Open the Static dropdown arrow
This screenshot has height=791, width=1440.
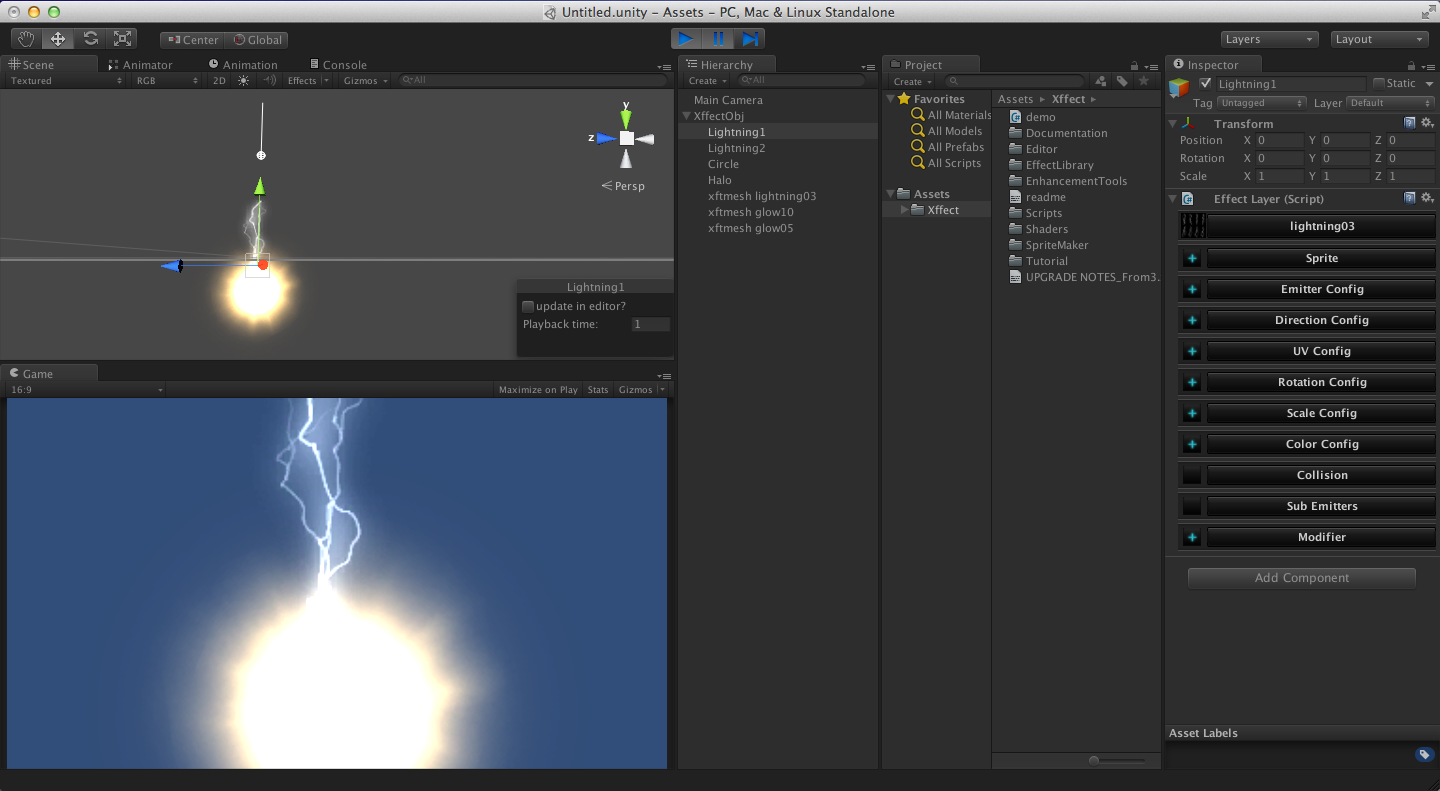click(x=1427, y=84)
